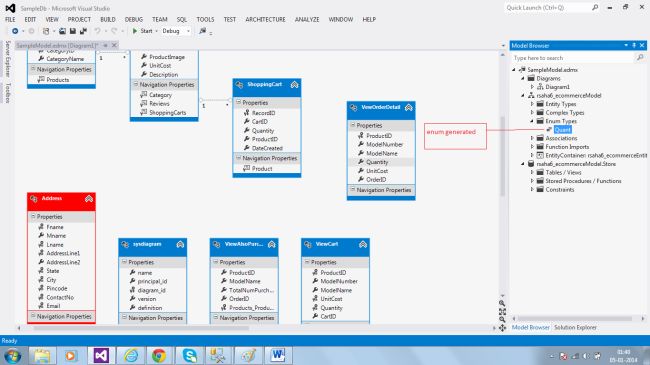
Task: Expand Associations node in Model Browser
Action: click(532, 138)
